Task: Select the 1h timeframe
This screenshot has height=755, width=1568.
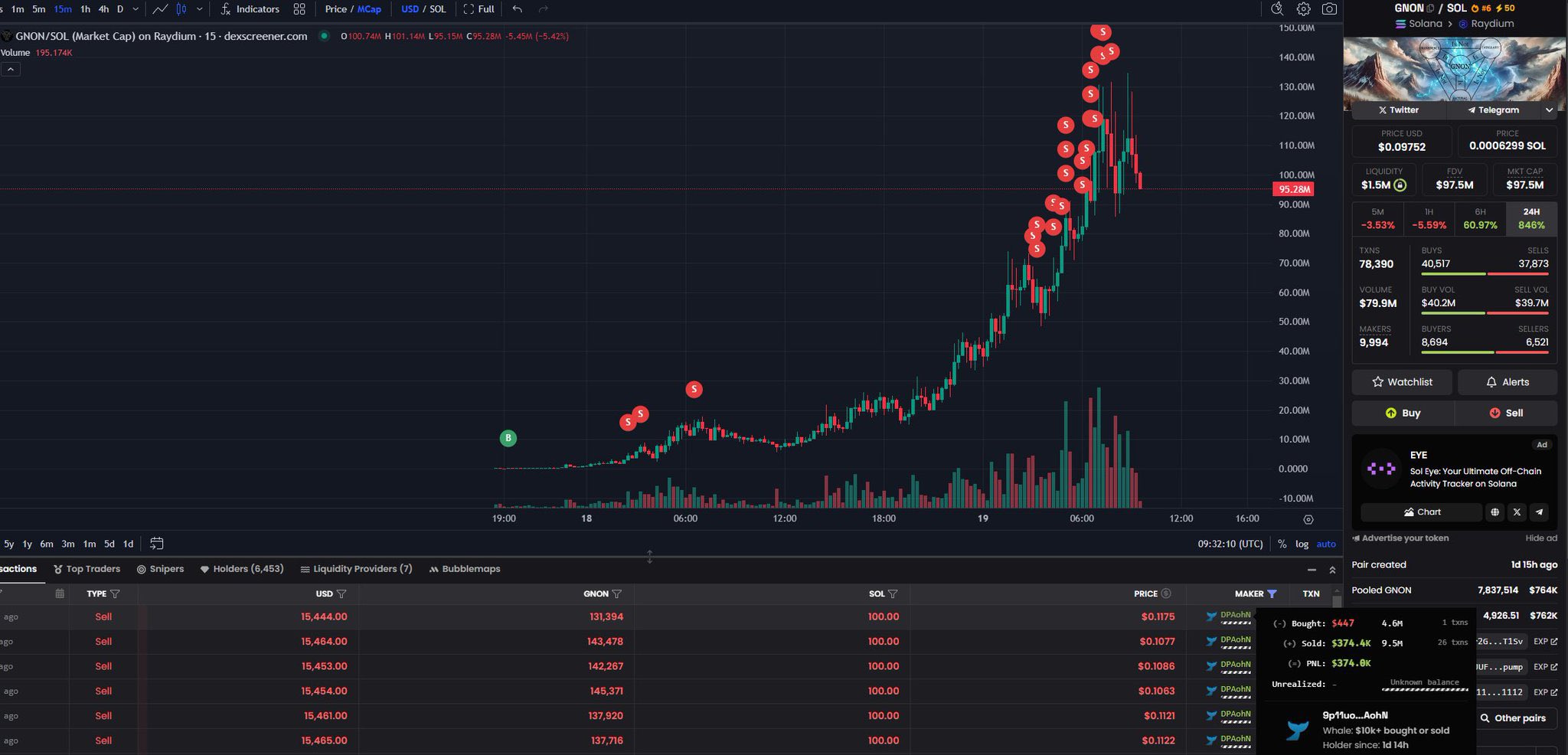Action: pyautogui.click(x=85, y=9)
